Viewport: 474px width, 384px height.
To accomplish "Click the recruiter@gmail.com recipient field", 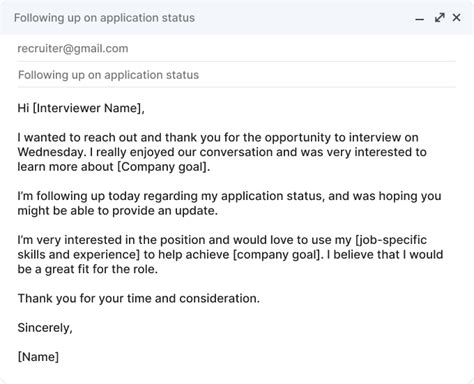I will 237,49.
